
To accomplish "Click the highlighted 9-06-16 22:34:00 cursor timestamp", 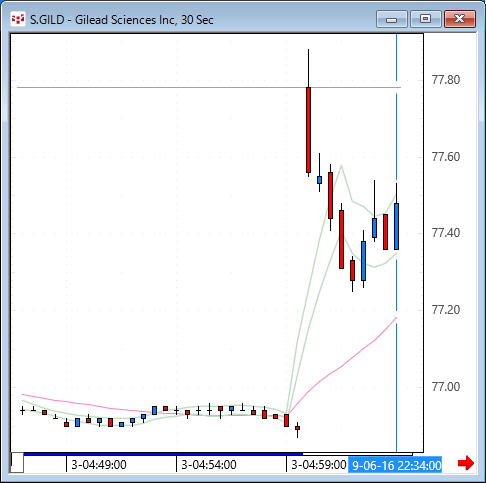I will [395, 465].
